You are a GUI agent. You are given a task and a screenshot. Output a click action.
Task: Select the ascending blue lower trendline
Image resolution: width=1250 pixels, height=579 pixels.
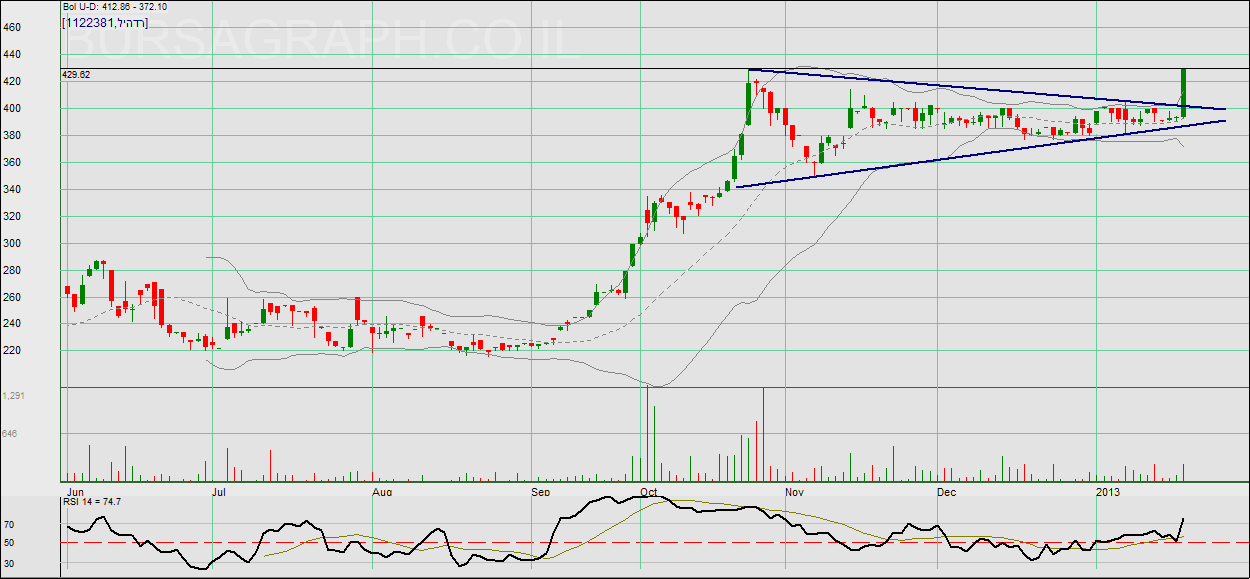point(981,154)
